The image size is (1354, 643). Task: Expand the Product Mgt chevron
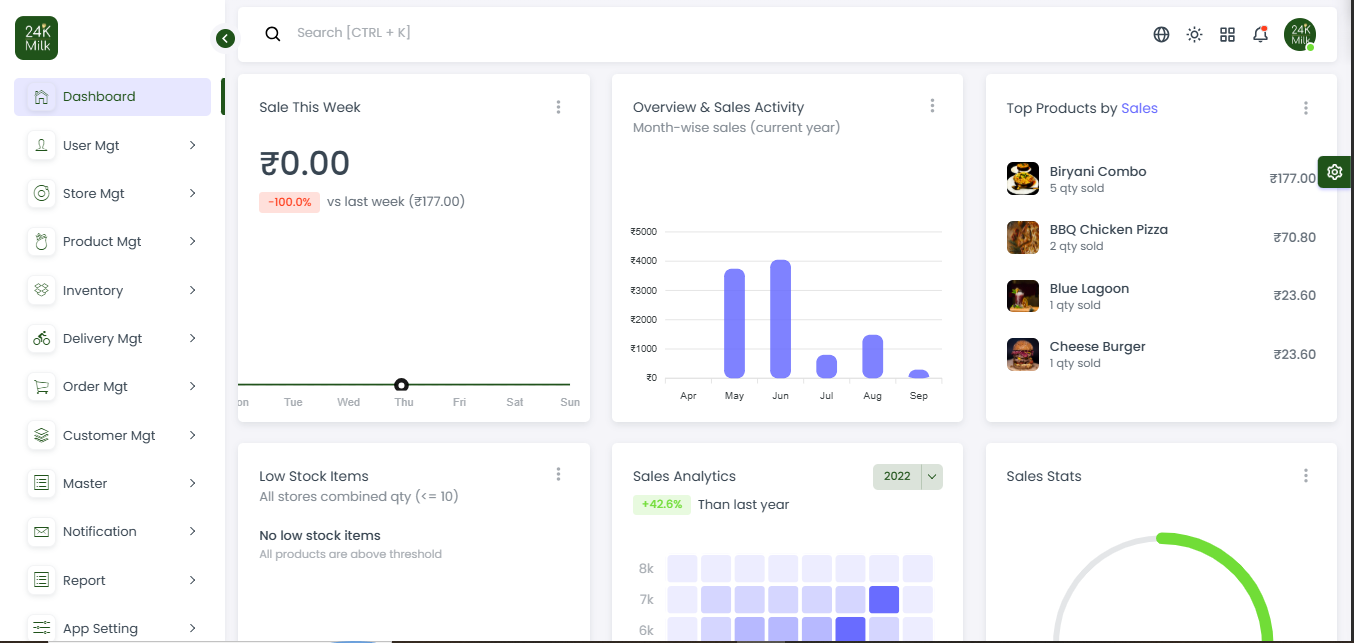[x=192, y=241]
